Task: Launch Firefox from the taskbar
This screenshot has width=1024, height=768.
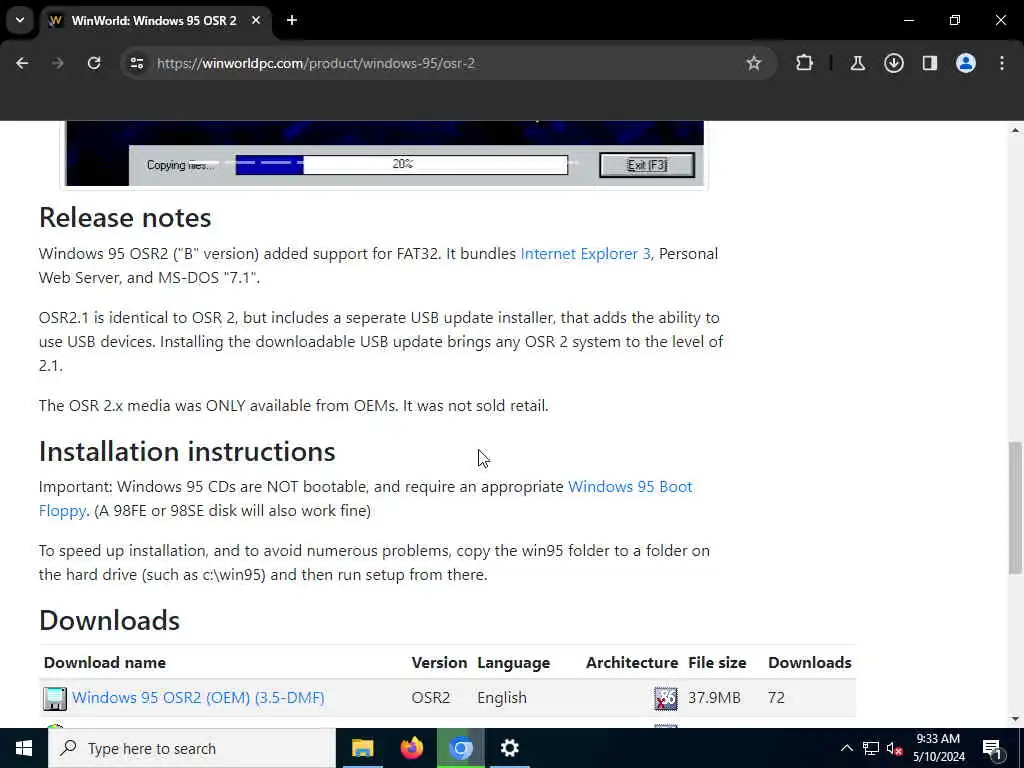Action: [x=411, y=748]
